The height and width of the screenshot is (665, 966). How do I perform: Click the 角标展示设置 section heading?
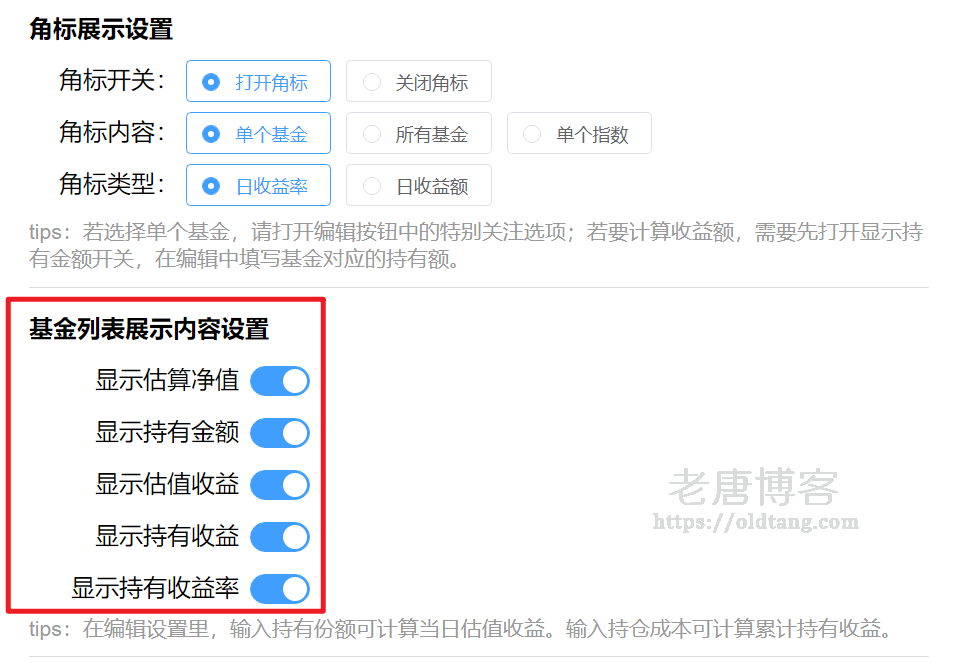coord(101,29)
